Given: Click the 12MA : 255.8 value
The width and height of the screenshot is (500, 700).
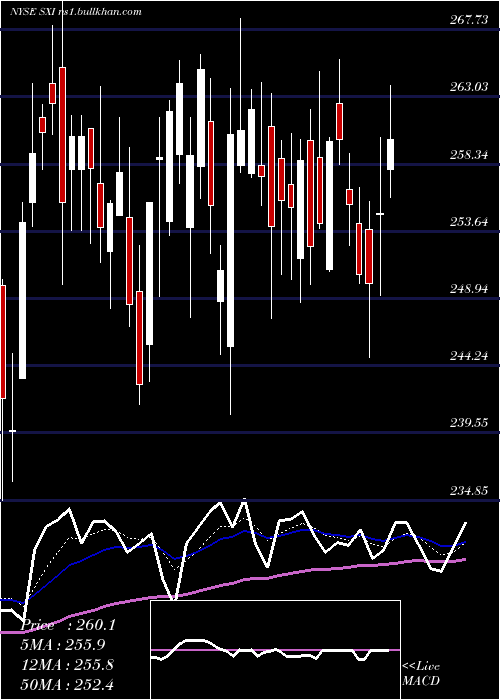Looking at the screenshot, I should coord(67,665).
